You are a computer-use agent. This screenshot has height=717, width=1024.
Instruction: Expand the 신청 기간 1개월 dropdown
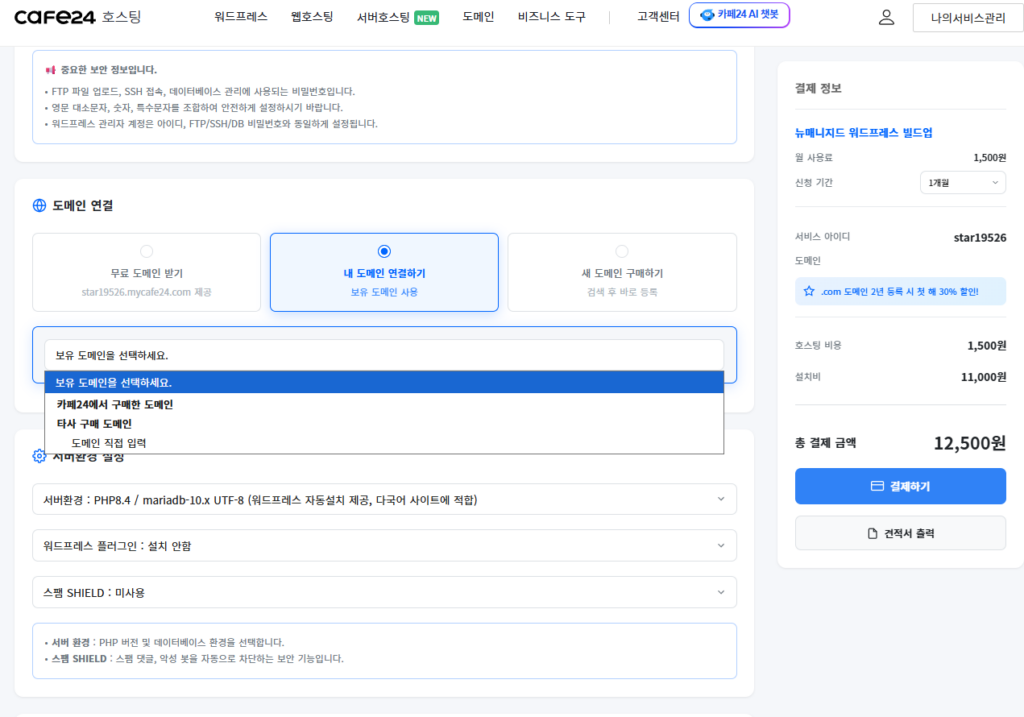(963, 182)
